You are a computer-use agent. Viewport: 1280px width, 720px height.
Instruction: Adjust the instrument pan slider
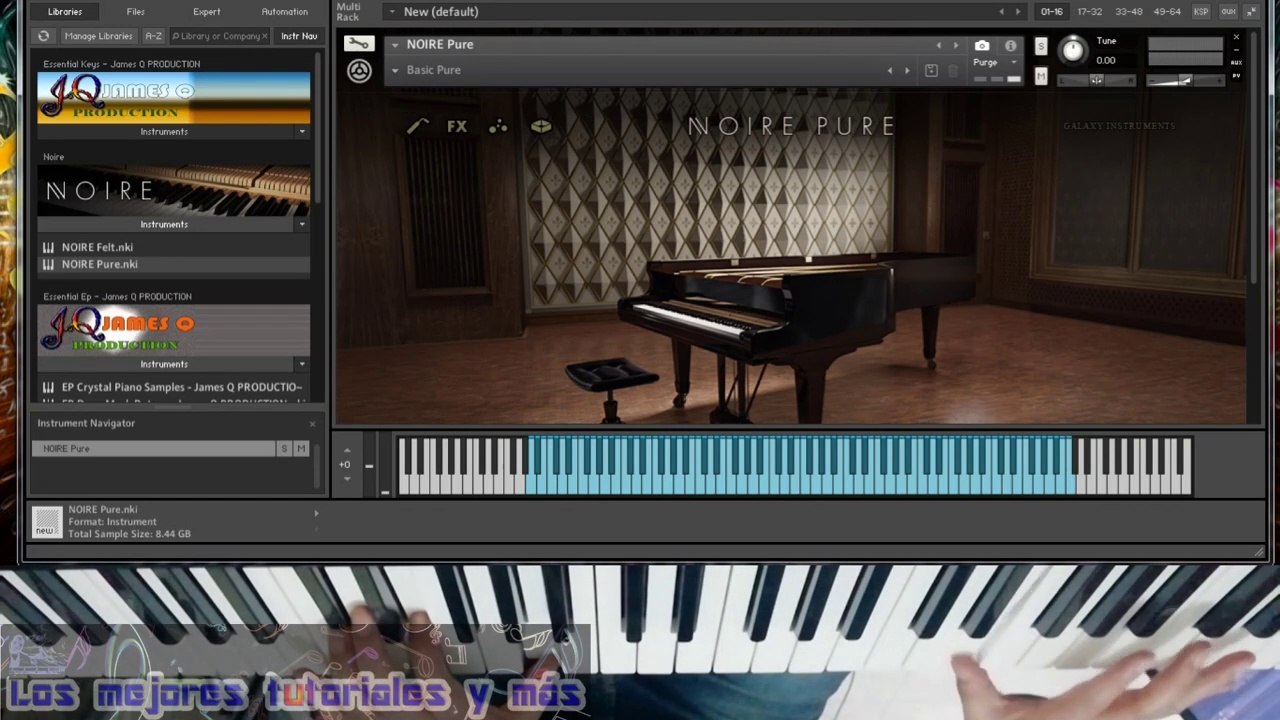coord(1096,80)
